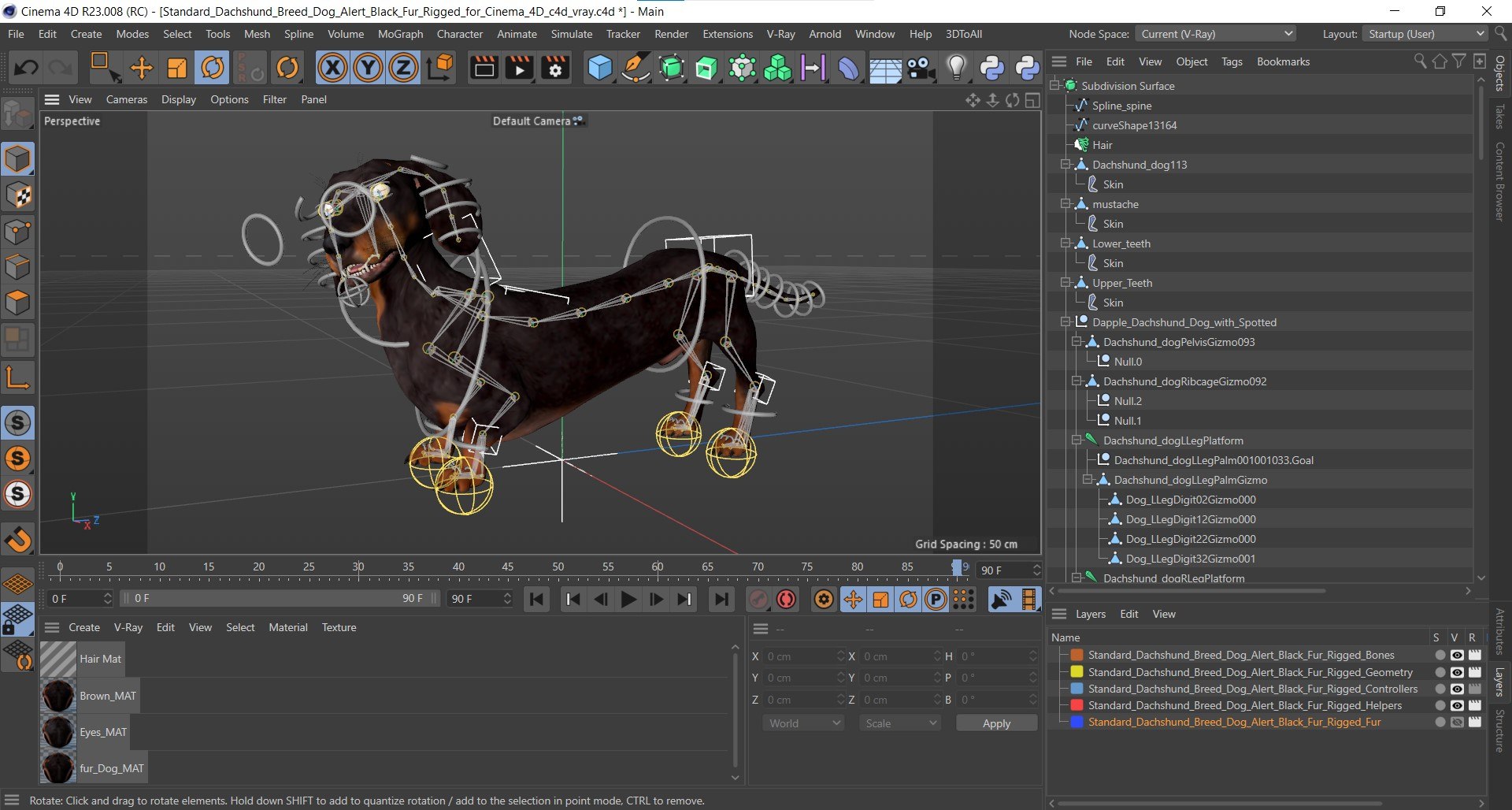Toggle visibility eye for Rigged_Bones layer
The image size is (1512, 810).
pos(1457,656)
